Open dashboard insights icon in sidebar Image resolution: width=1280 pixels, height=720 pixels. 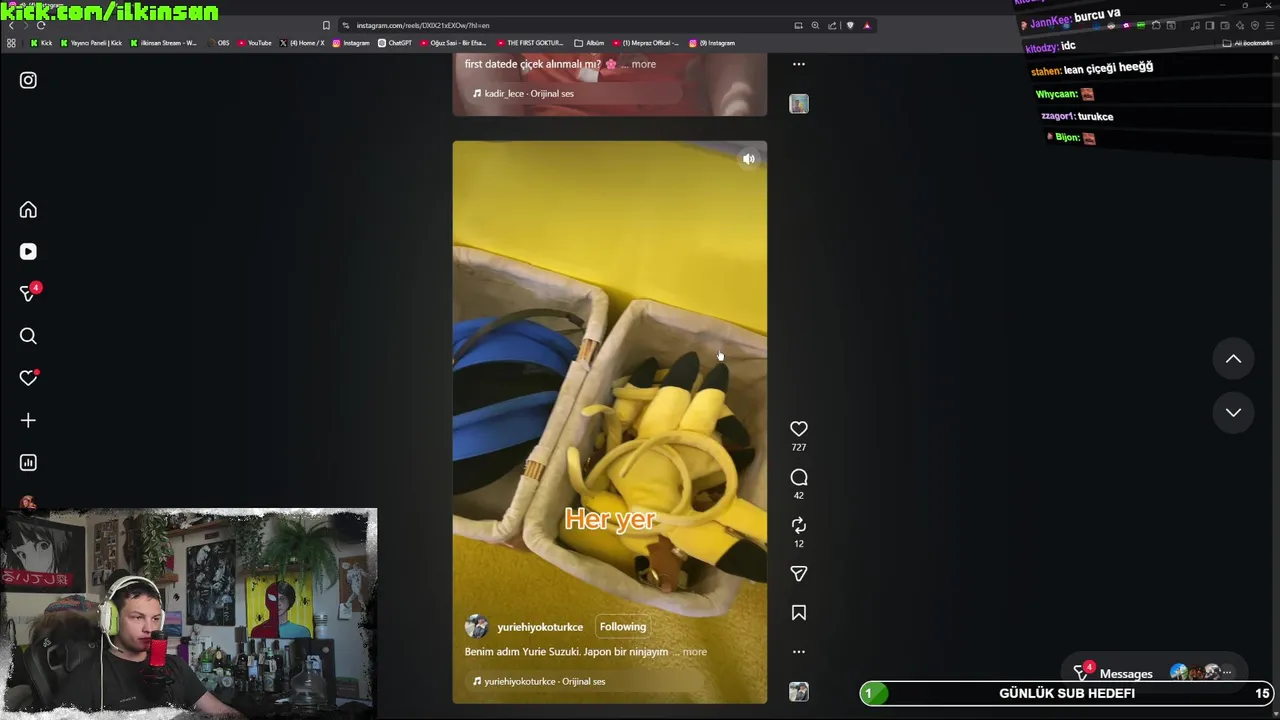(x=28, y=462)
